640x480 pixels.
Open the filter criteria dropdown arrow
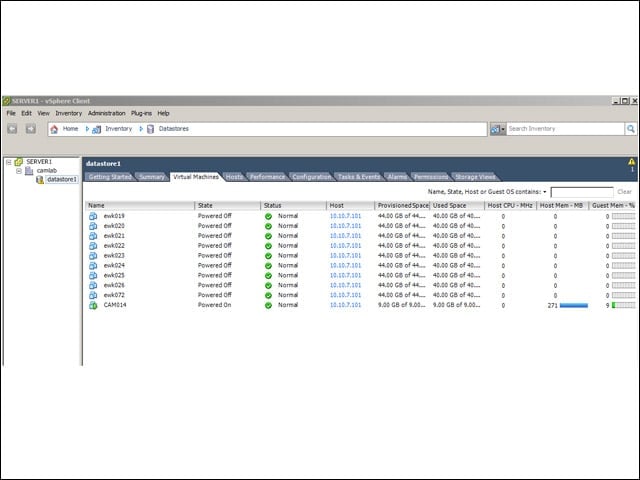click(x=544, y=192)
